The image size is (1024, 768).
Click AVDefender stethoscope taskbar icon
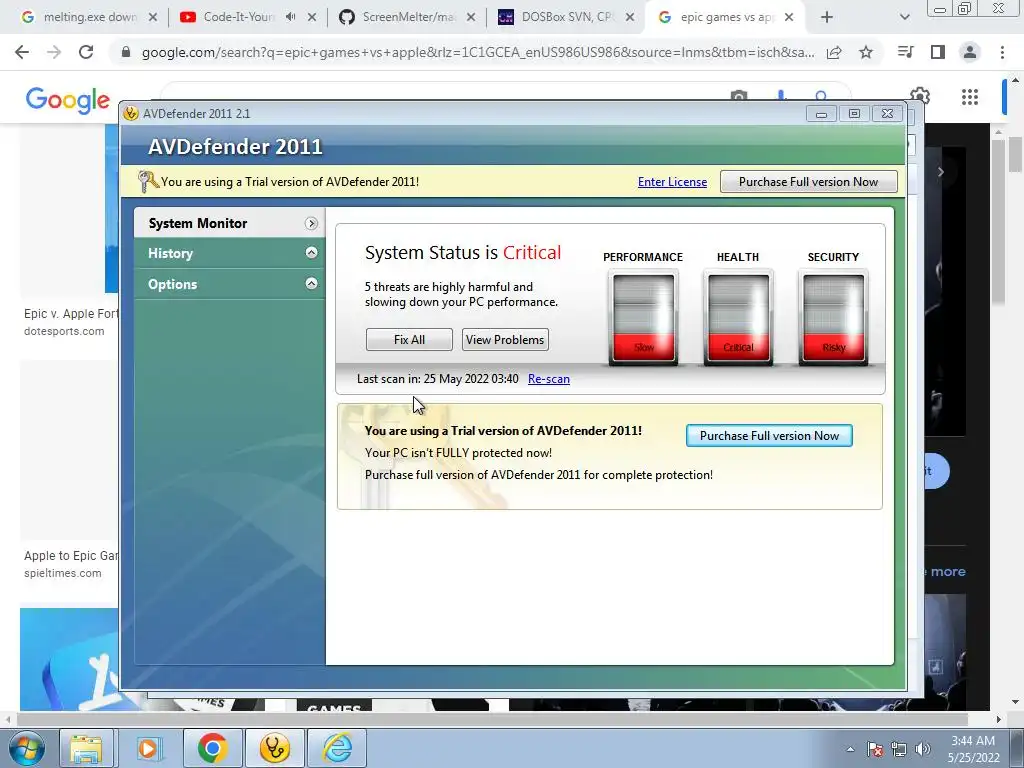tap(274, 748)
